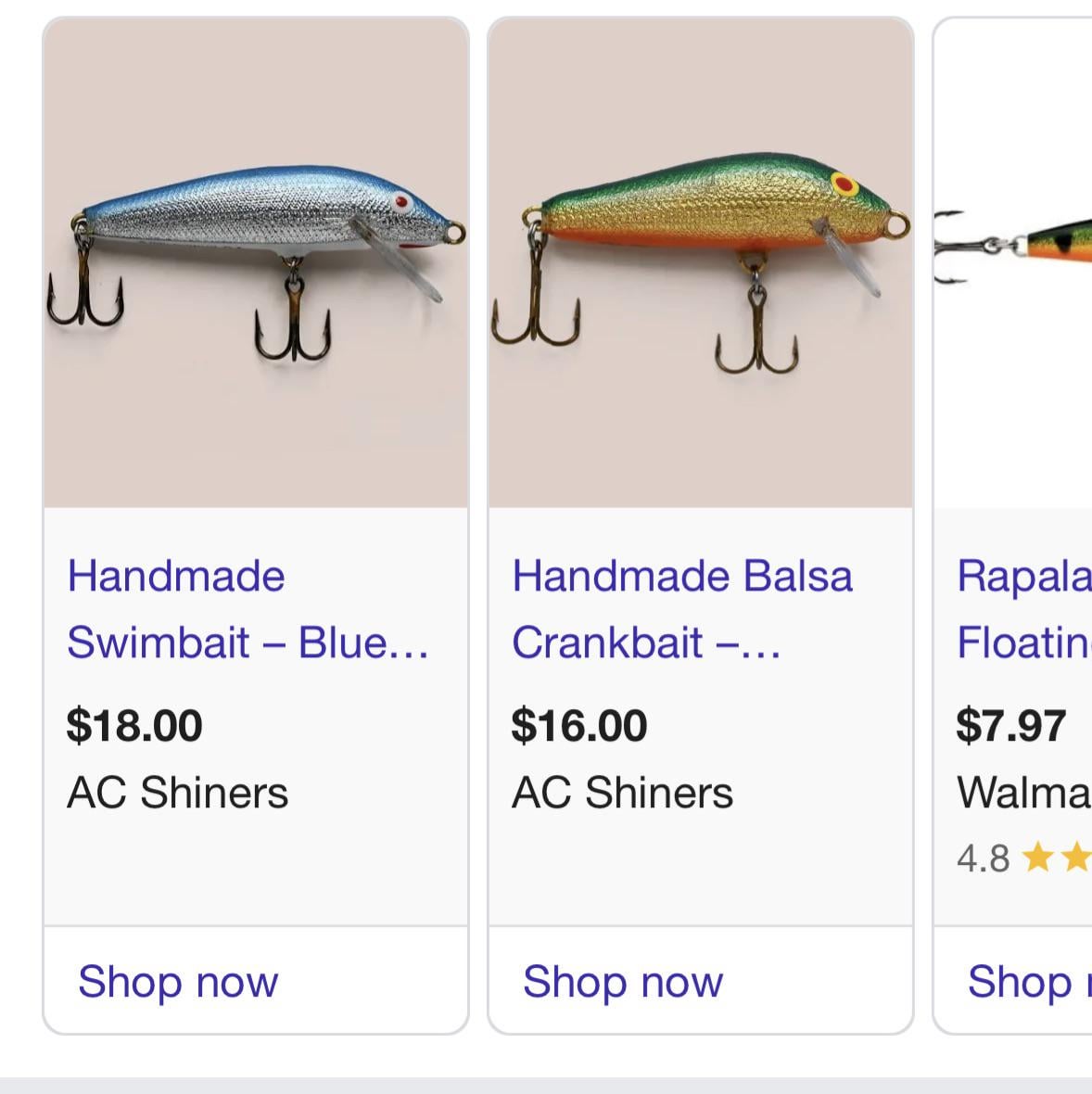Screen dimensions: 1092x1094
Task: Select the $7.97 price on the Rapala card
Action: coord(1011,725)
